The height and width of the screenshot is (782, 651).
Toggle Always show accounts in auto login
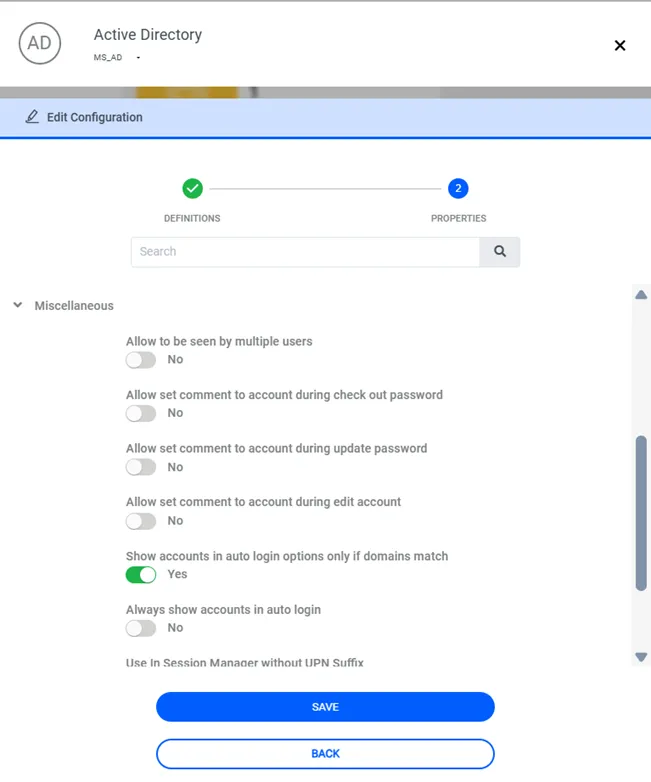click(x=141, y=628)
